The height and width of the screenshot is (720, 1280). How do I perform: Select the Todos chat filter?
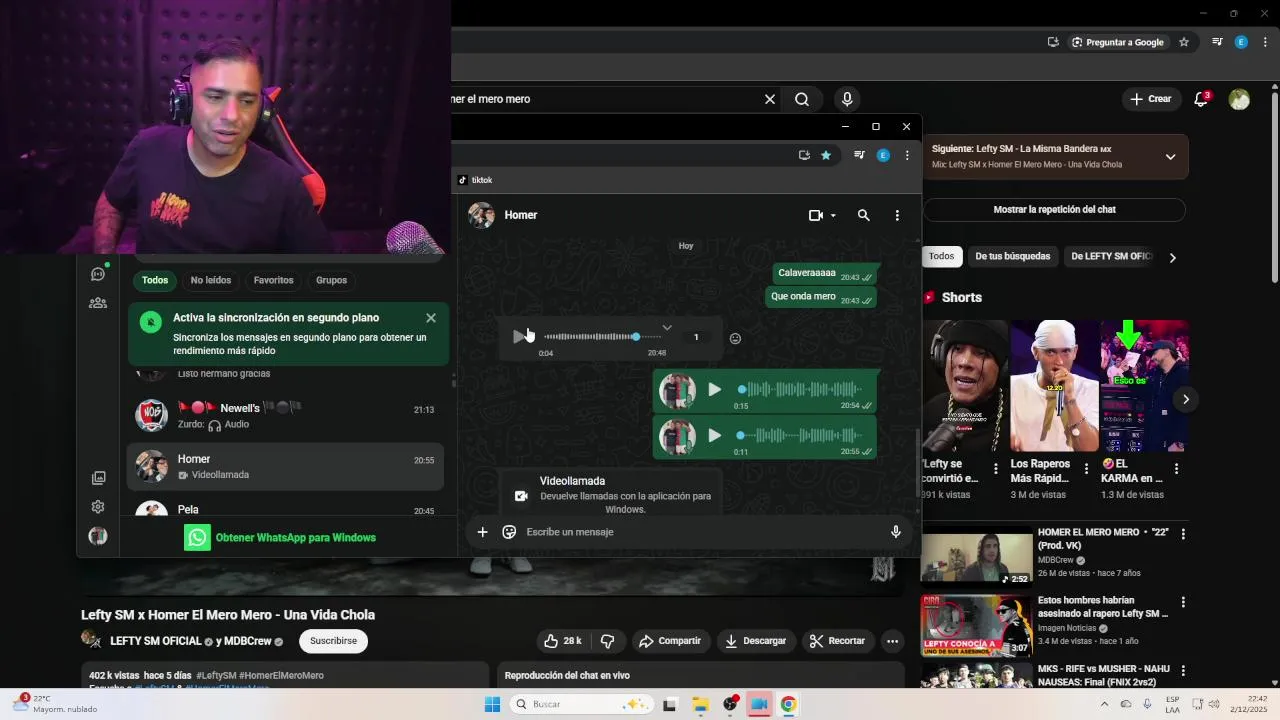click(155, 280)
